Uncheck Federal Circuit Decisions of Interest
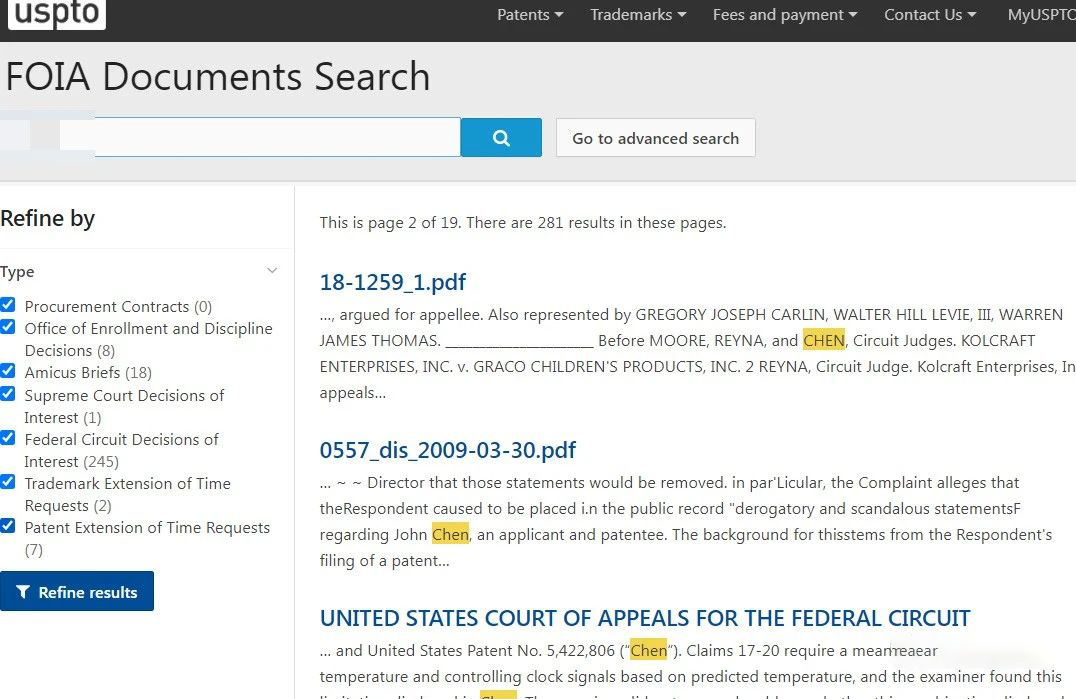The image size is (1076, 699). click(x=8, y=438)
